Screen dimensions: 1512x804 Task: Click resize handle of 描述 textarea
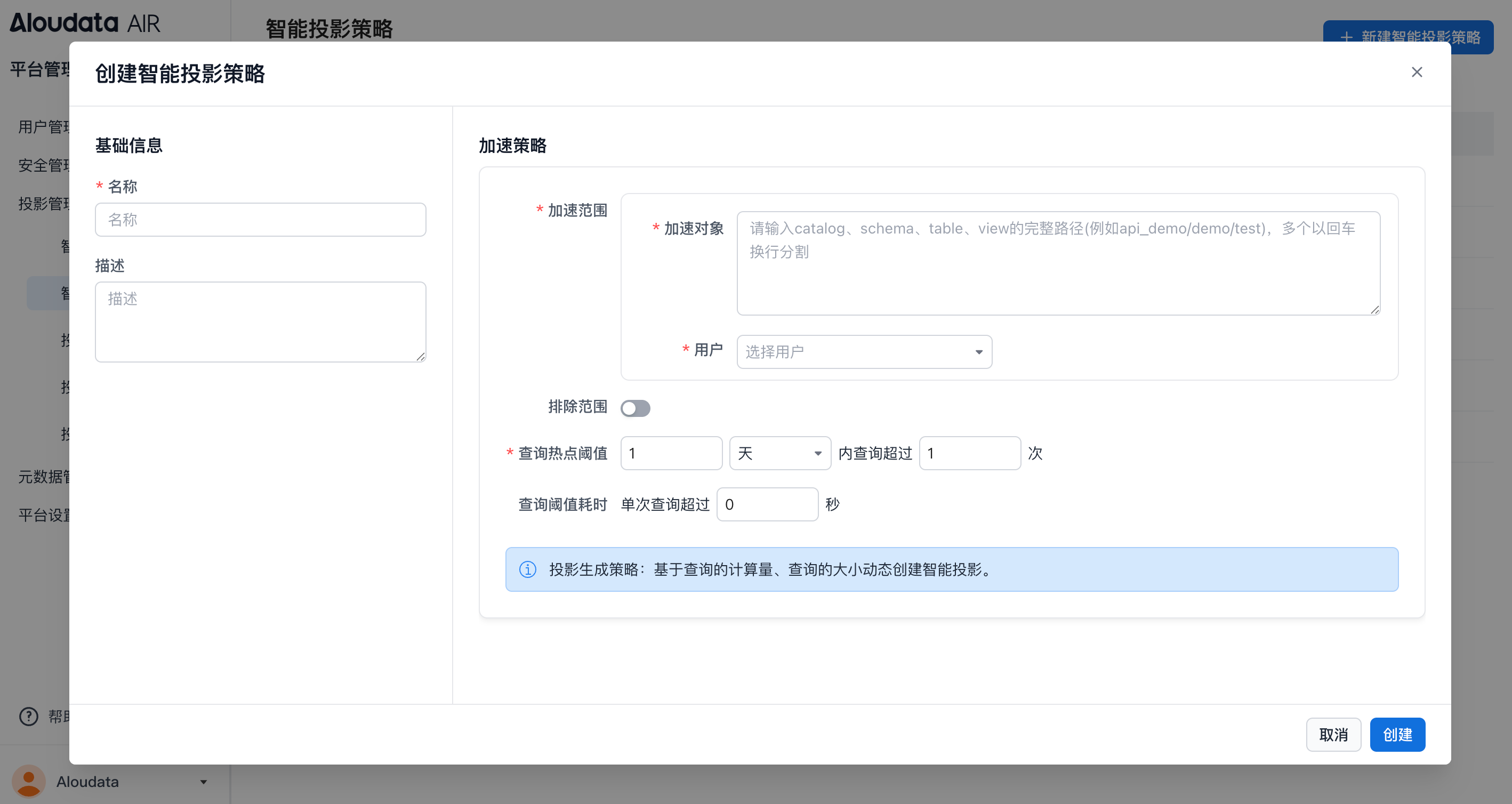point(421,357)
